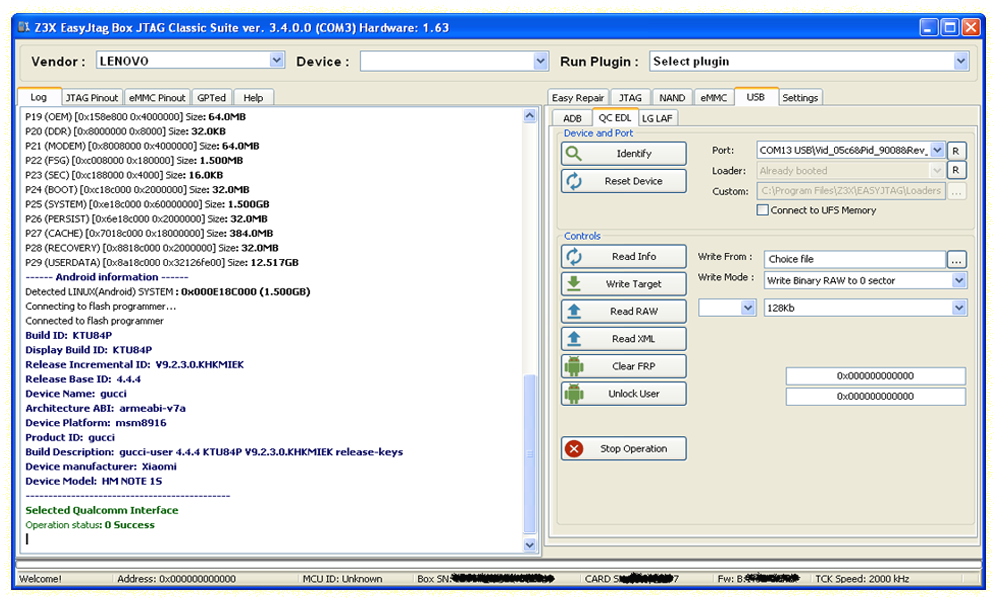The height and width of the screenshot is (600, 1000).
Task: Click the Read RAW button
Action: click(624, 311)
